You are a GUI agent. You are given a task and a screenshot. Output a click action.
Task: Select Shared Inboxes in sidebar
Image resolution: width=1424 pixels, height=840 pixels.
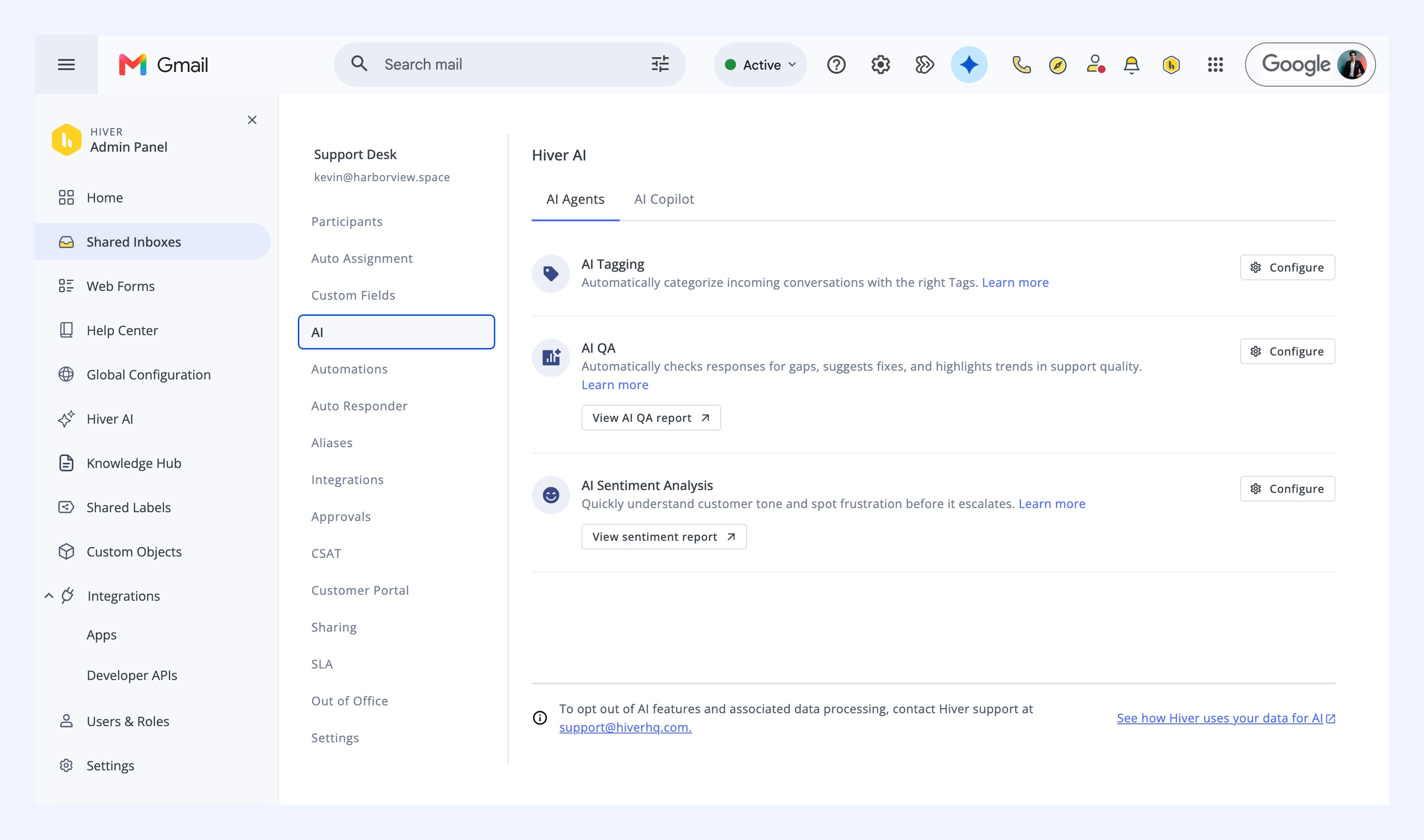153,242
